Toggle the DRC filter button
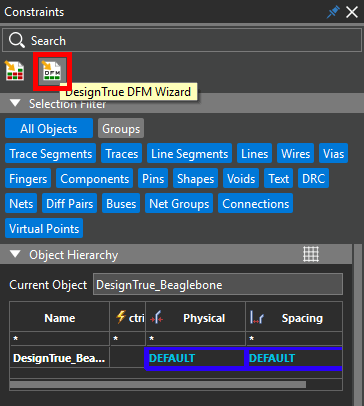Viewport: 364px width, 406px height. click(x=313, y=178)
